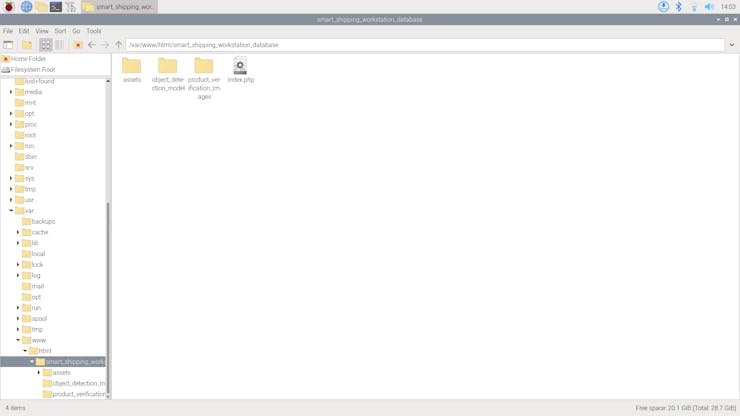Select the root folder in tree
Viewport: 740px width, 416px height.
coord(26,135)
